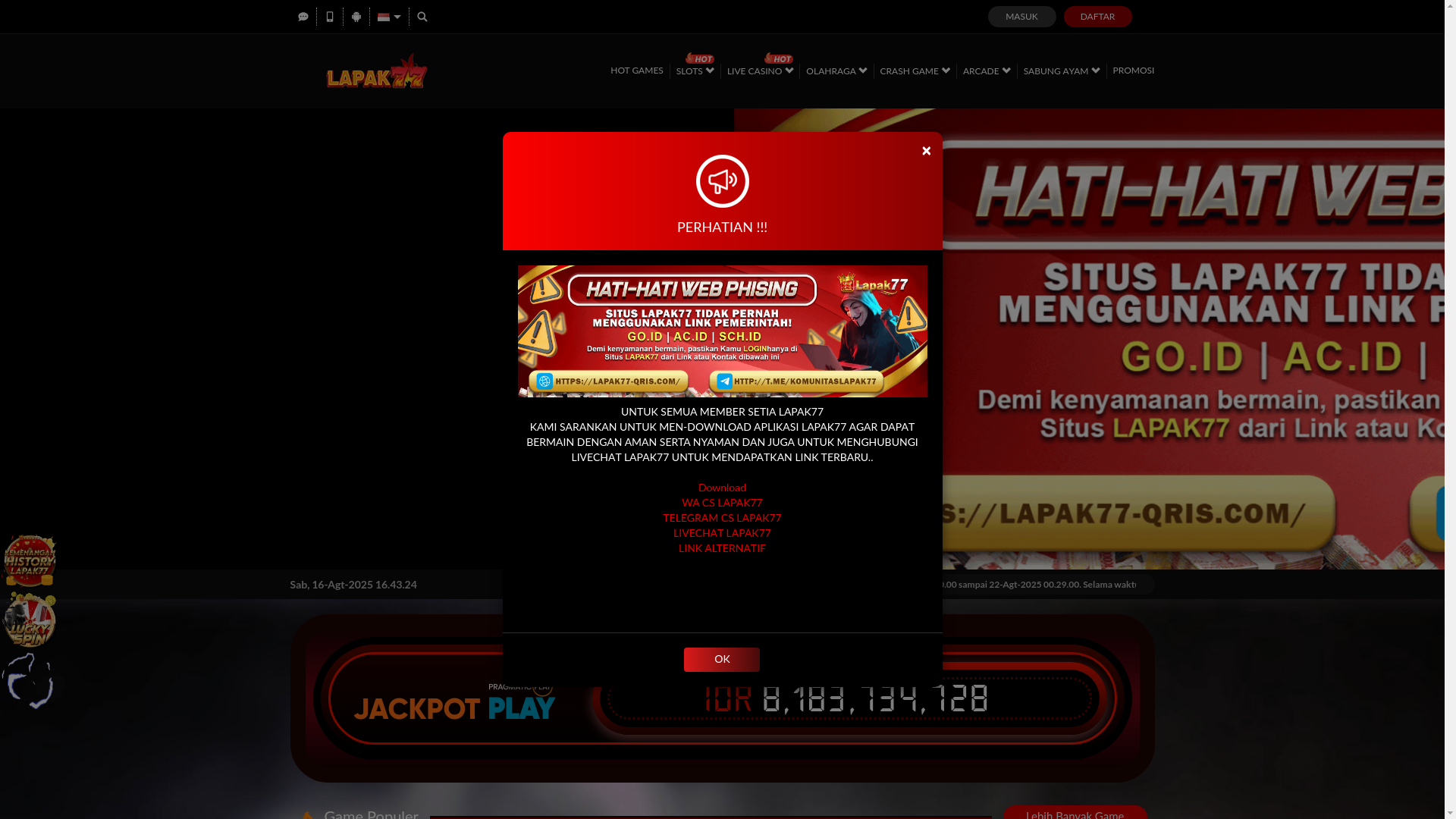Screen dimensions: 1456x819
Task: Click the Lucky Spin floating icon
Action: click(x=29, y=620)
